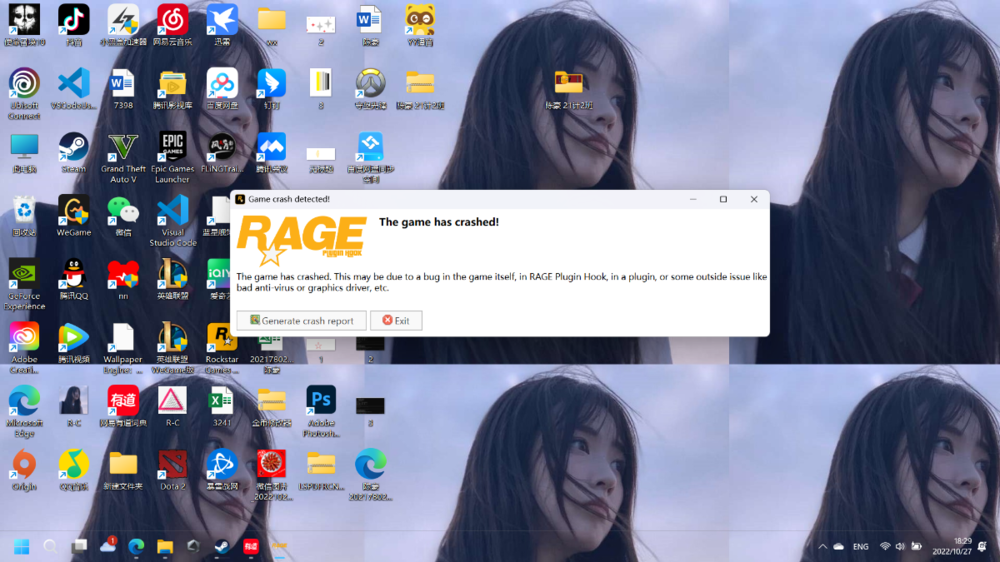Screen dimensions: 1000x562
Task: Switch to Steam on the taskbar
Action: tap(222, 547)
